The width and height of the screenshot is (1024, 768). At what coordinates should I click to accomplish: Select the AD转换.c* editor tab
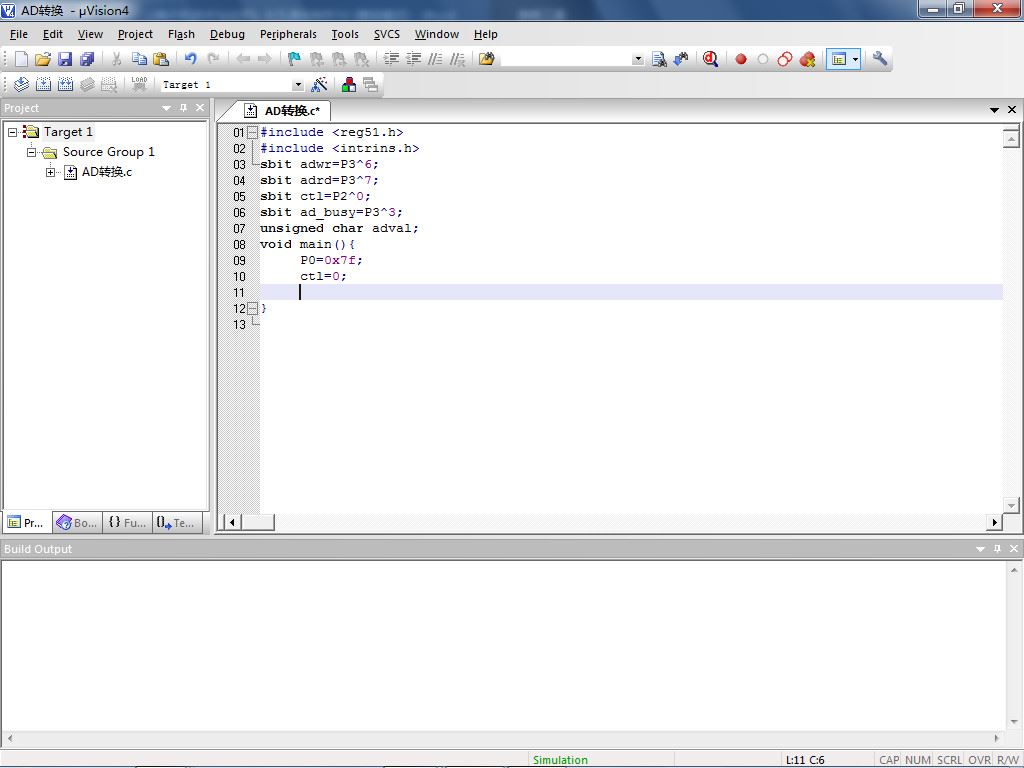291,111
